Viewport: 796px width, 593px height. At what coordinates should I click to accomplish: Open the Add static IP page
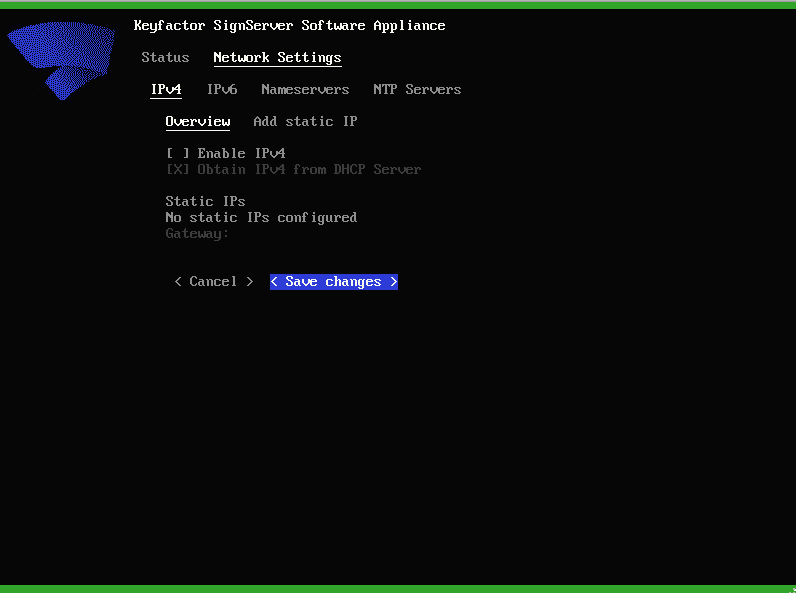click(305, 122)
